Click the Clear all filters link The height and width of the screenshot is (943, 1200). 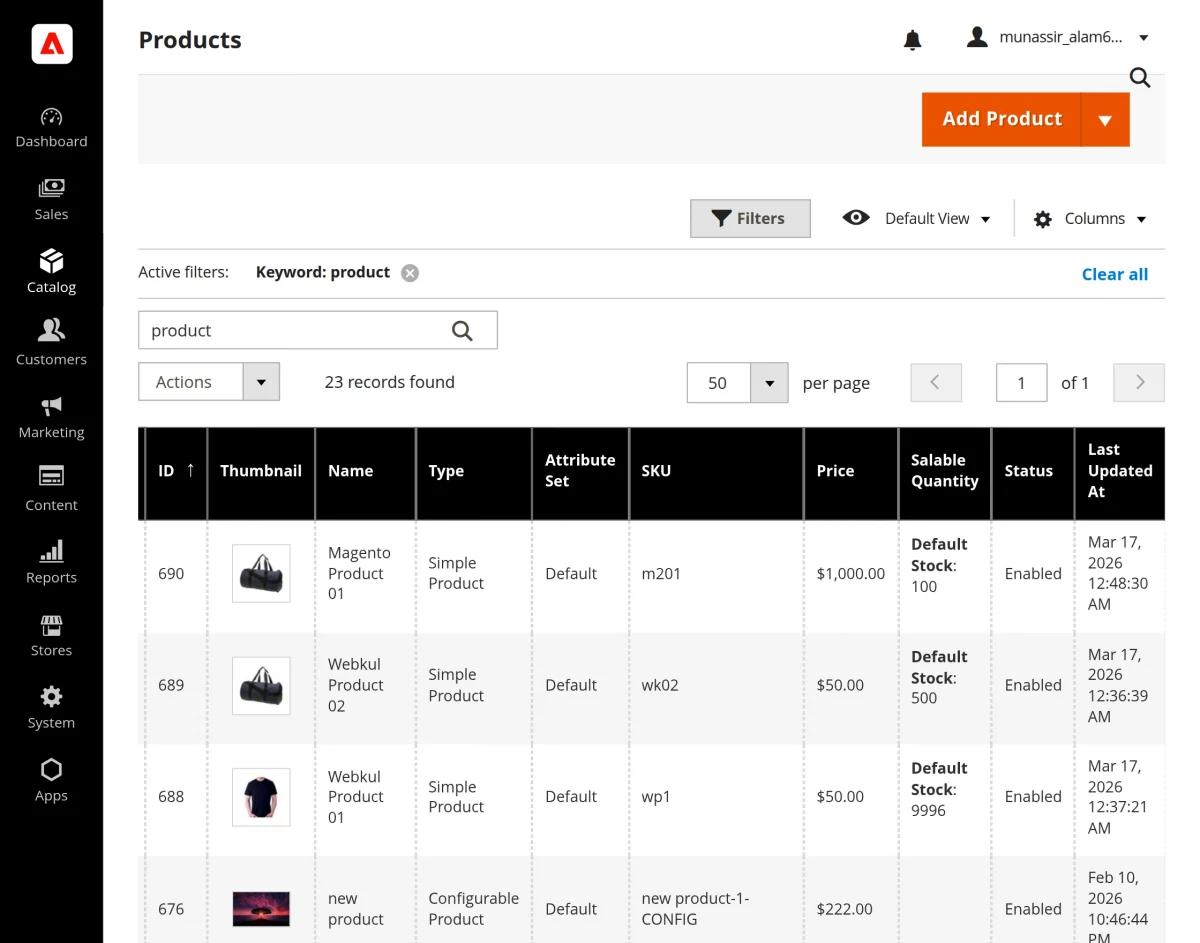pyautogui.click(x=1114, y=273)
